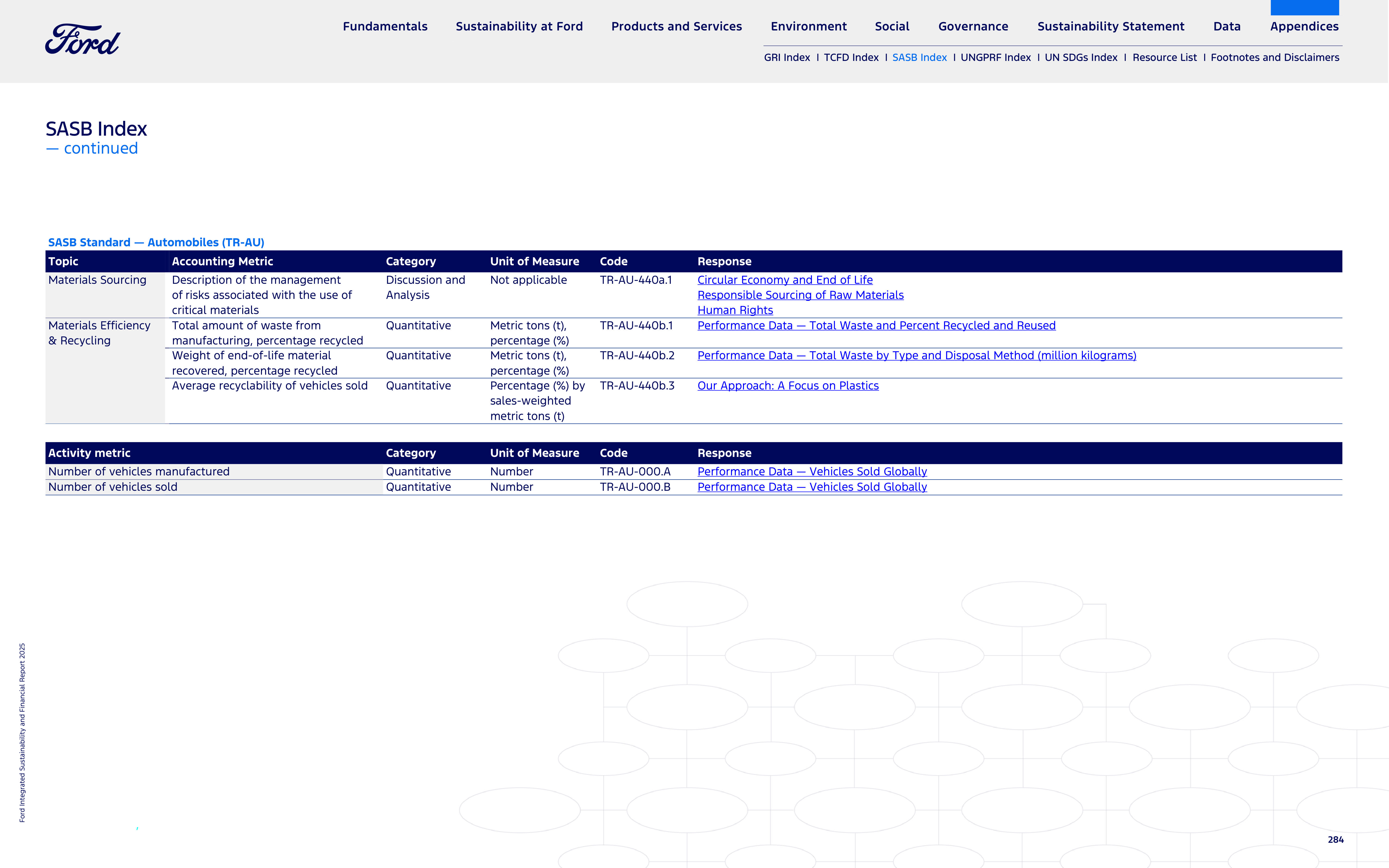The image size is (1389, 868).
Task: Click the code TR-AU-000.B
Action: pos(635,487)
